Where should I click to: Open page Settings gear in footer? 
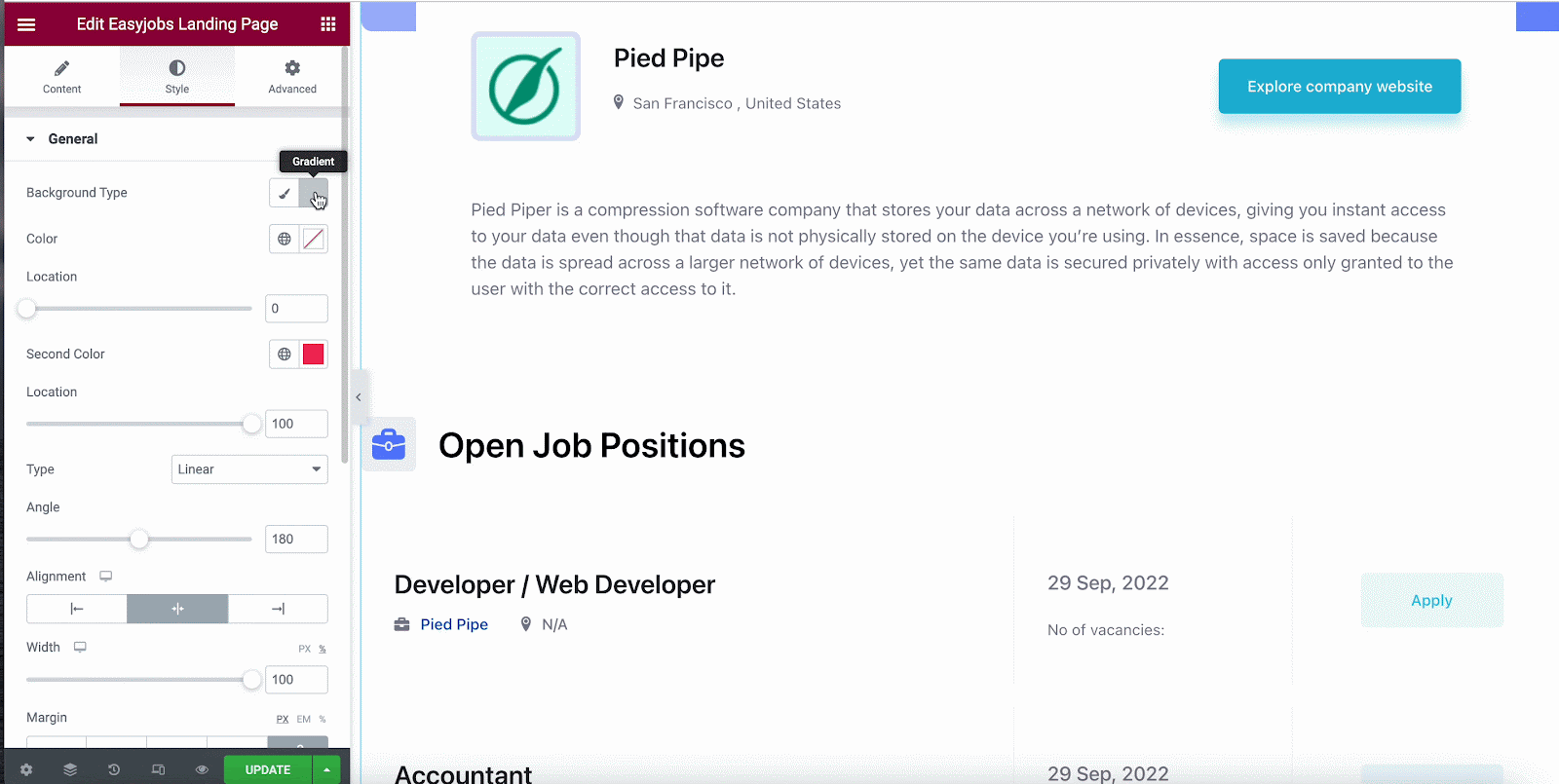pyautogui.click(x=26, y=769)
